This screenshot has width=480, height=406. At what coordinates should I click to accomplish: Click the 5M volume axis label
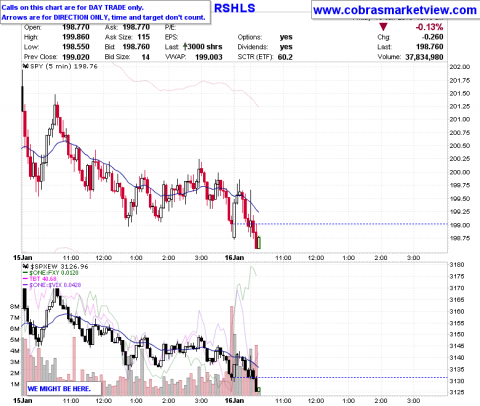pyautogui.click(x=15, y=340)
